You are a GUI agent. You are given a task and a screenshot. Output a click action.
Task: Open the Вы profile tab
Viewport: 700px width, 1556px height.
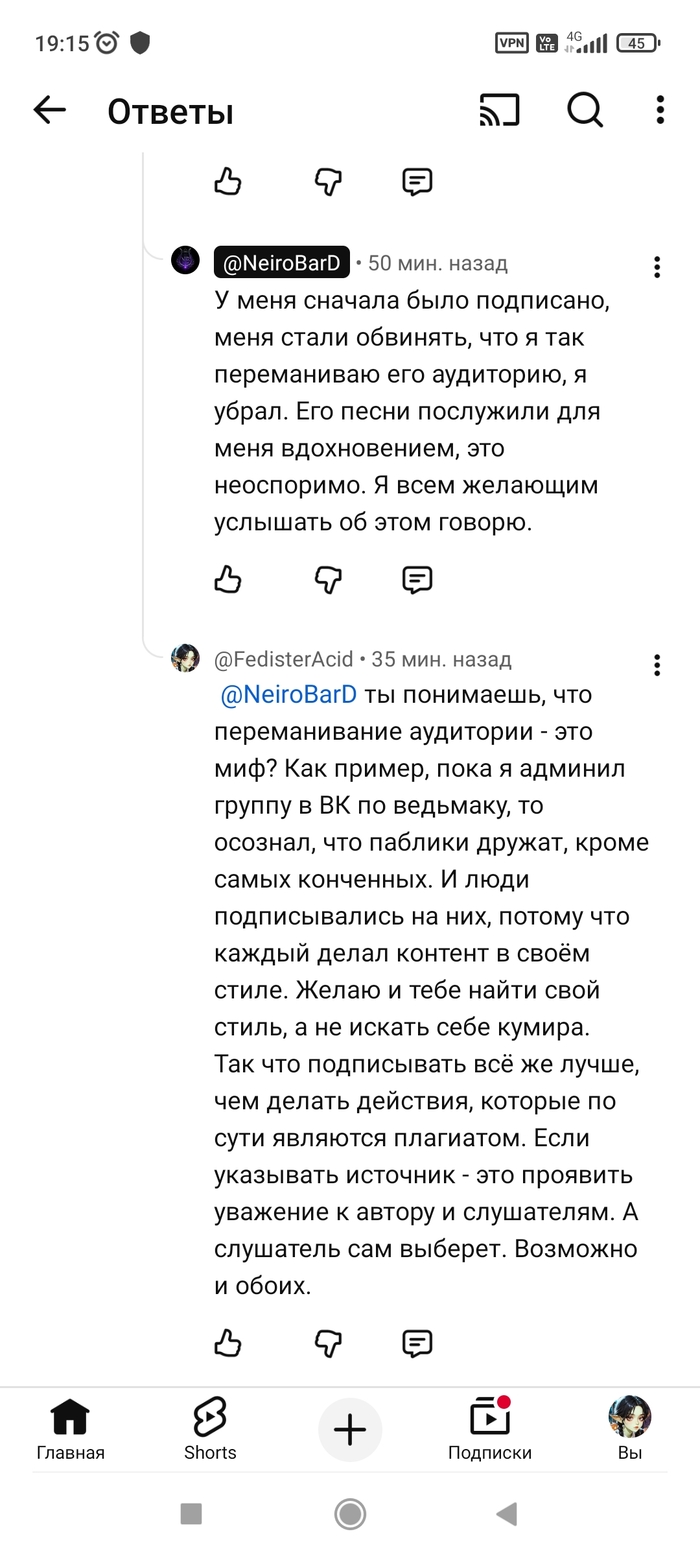click(630, 1429)
